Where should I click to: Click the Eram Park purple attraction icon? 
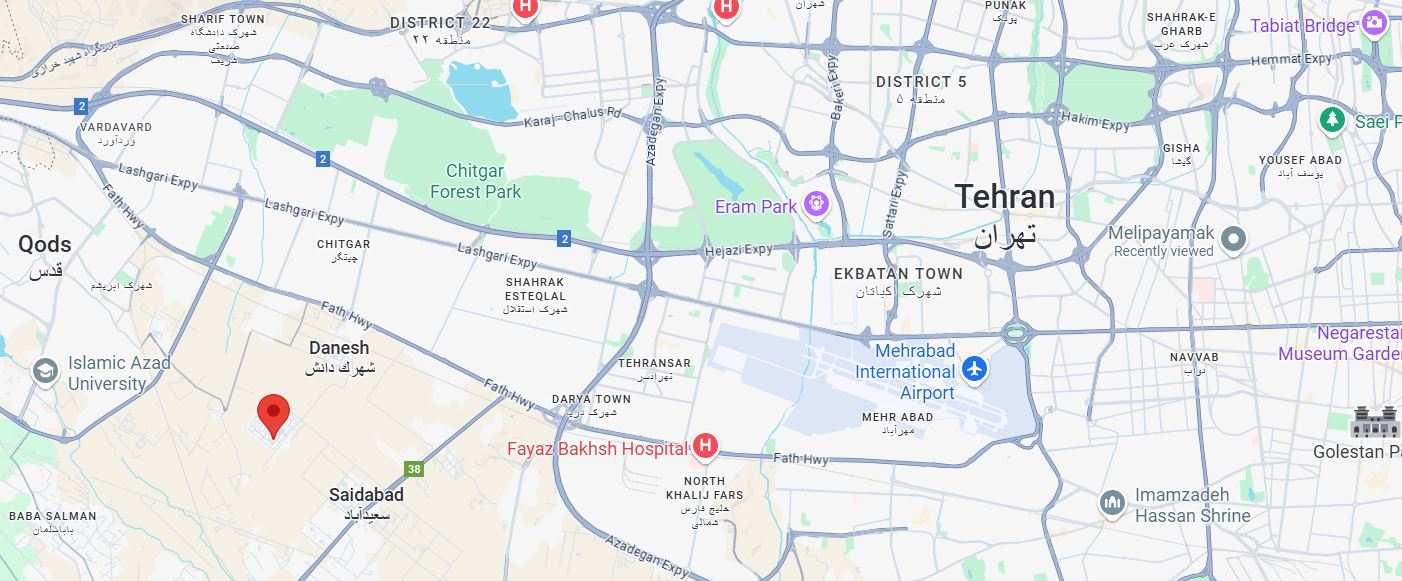click(x=817, y=205)
